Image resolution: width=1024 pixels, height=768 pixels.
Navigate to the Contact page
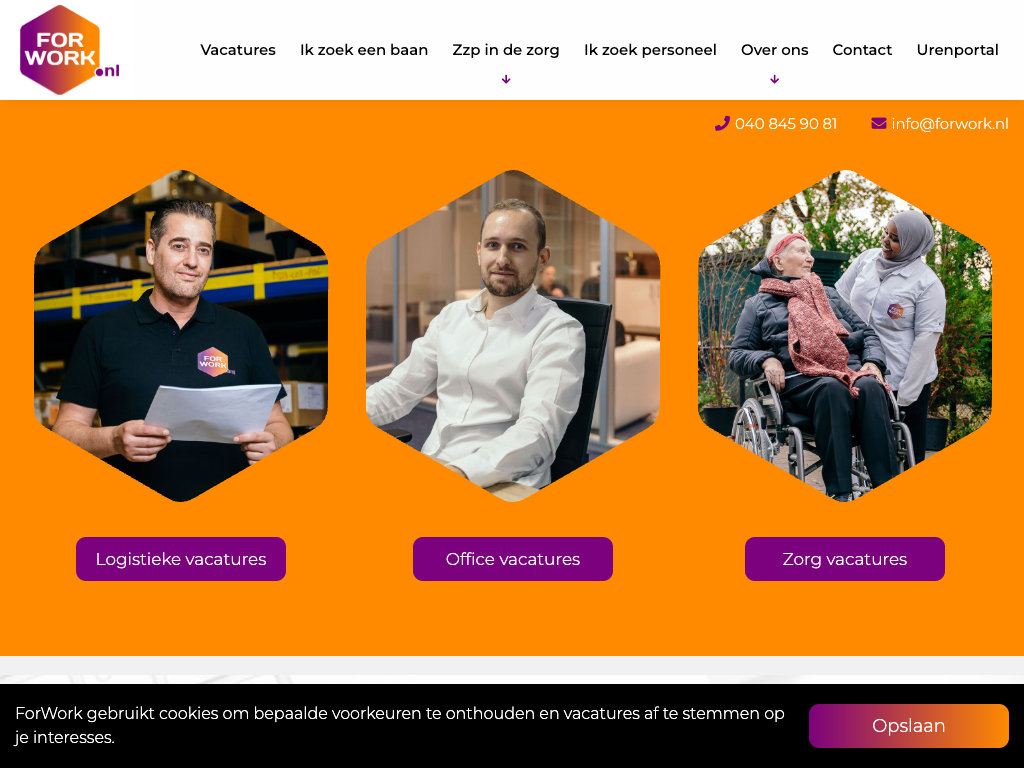(x=862, y=50)
